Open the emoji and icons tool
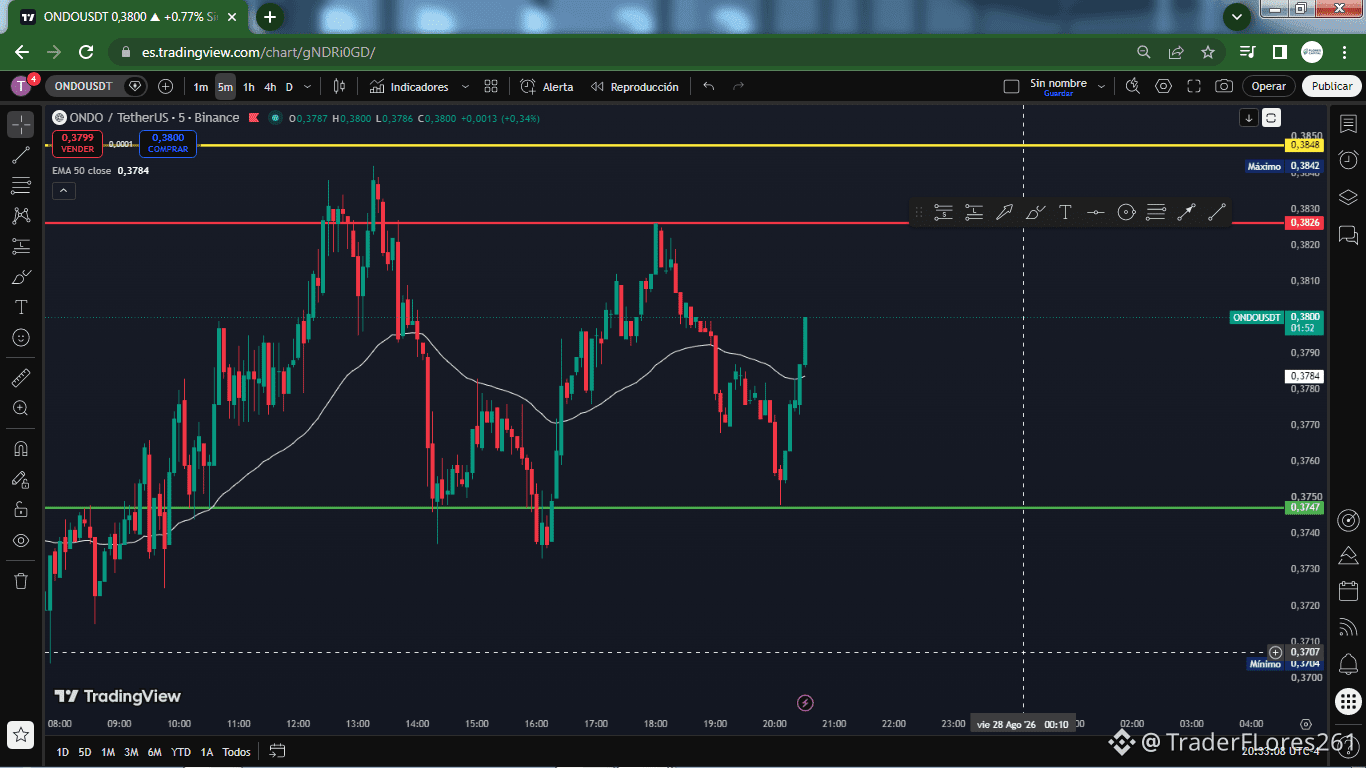 point(21,338)
